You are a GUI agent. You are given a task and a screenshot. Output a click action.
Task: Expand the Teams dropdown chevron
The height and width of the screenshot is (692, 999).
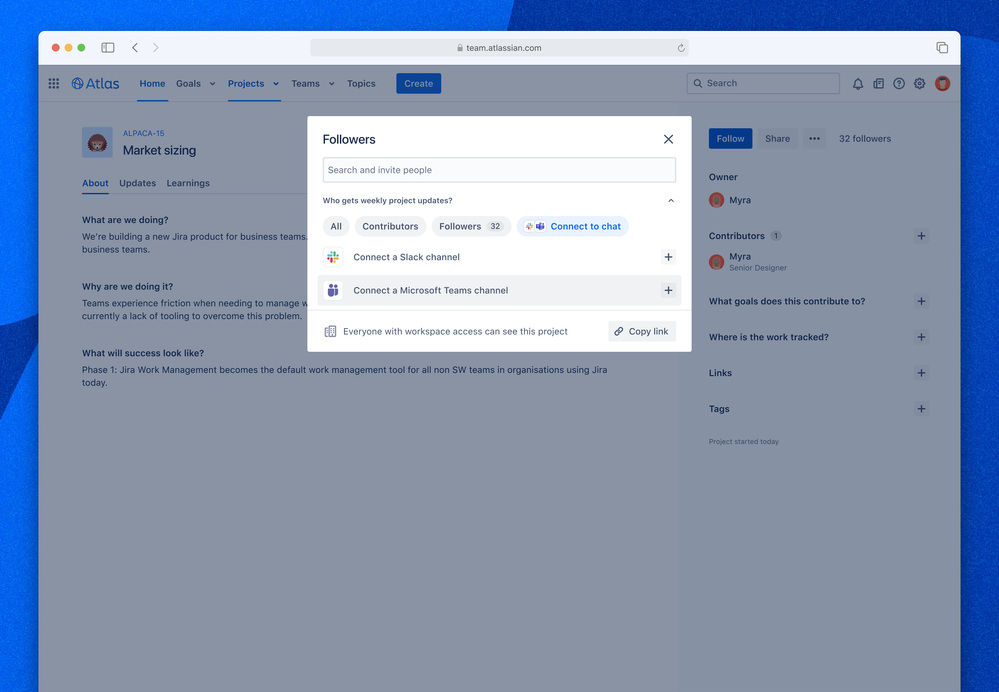click(x=331, y=83)
